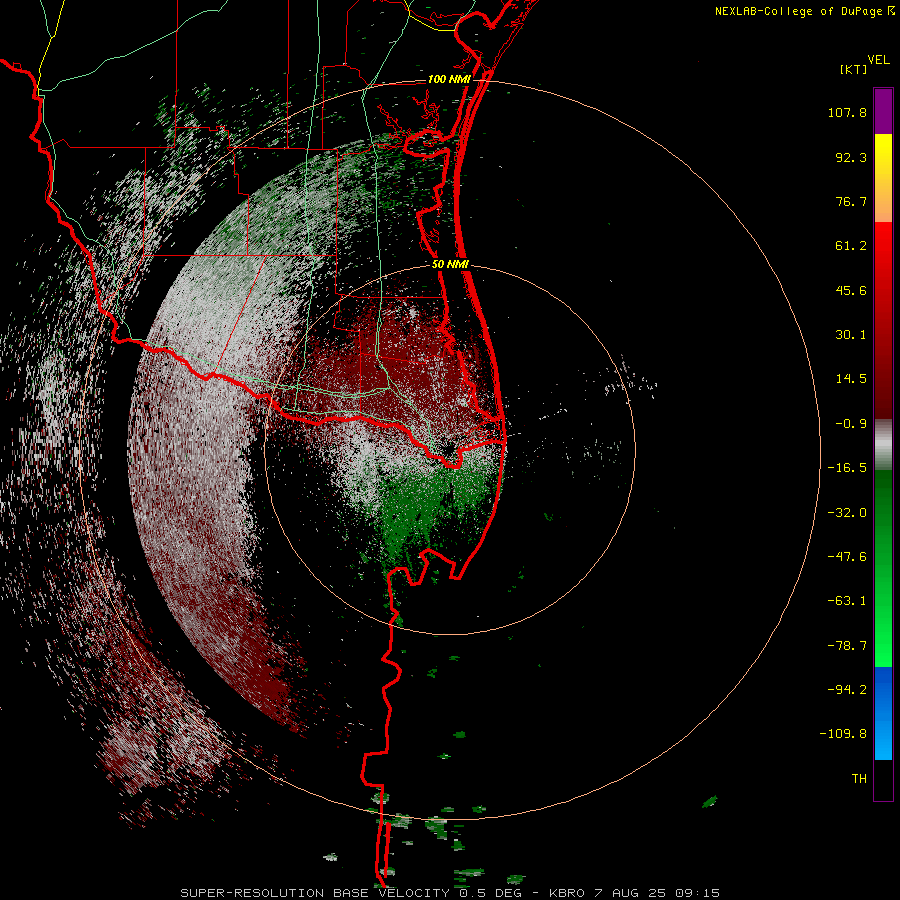Click the 50 NMI range ring label

(x=450, y=265)
